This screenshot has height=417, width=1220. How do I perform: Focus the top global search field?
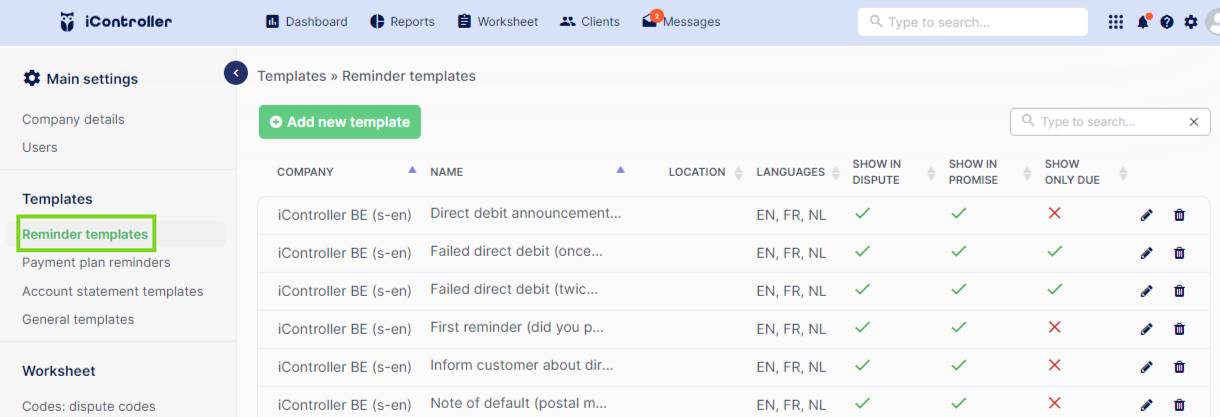(972, 21)
